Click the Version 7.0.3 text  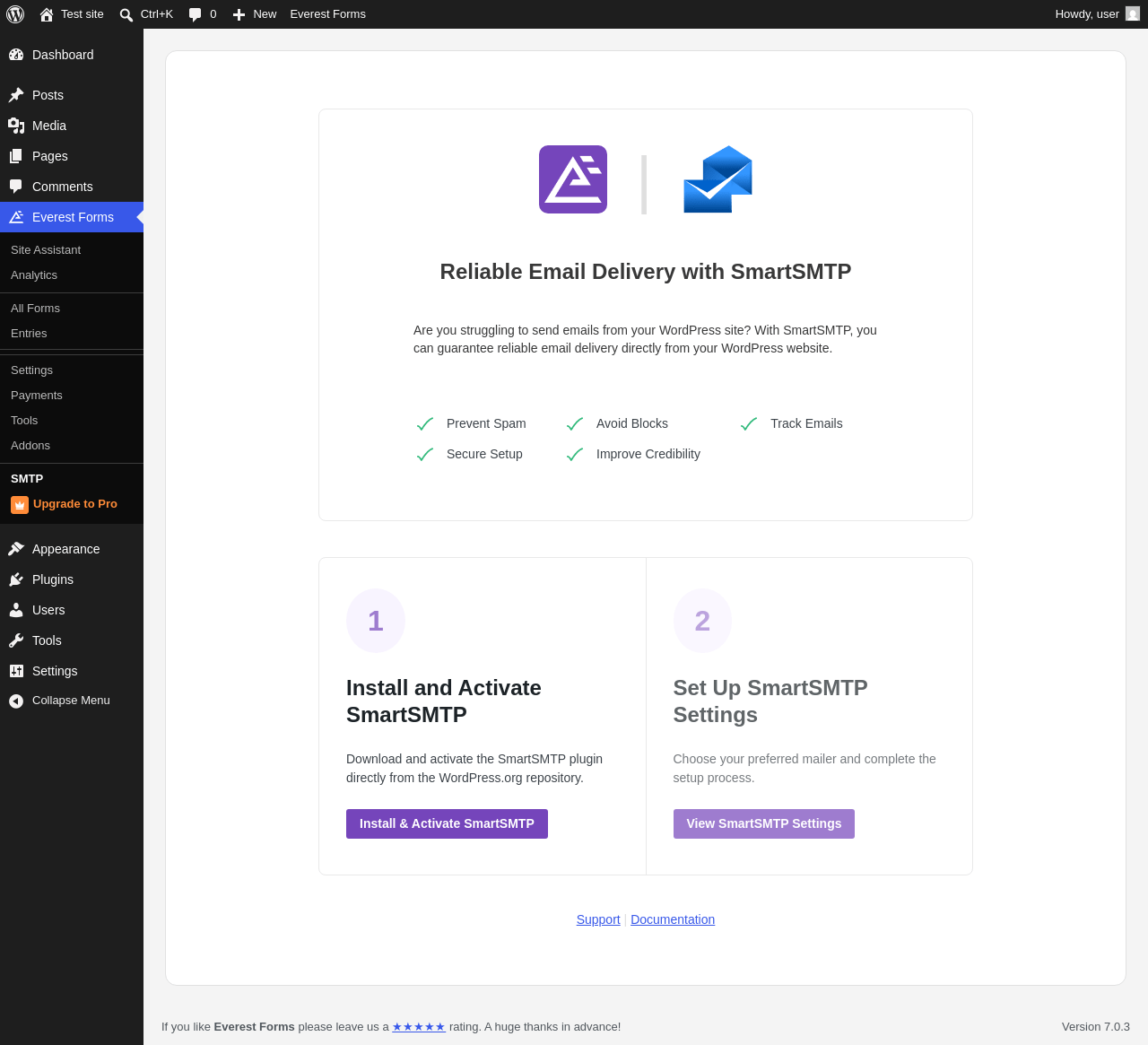click(x=1096, y=1027)
